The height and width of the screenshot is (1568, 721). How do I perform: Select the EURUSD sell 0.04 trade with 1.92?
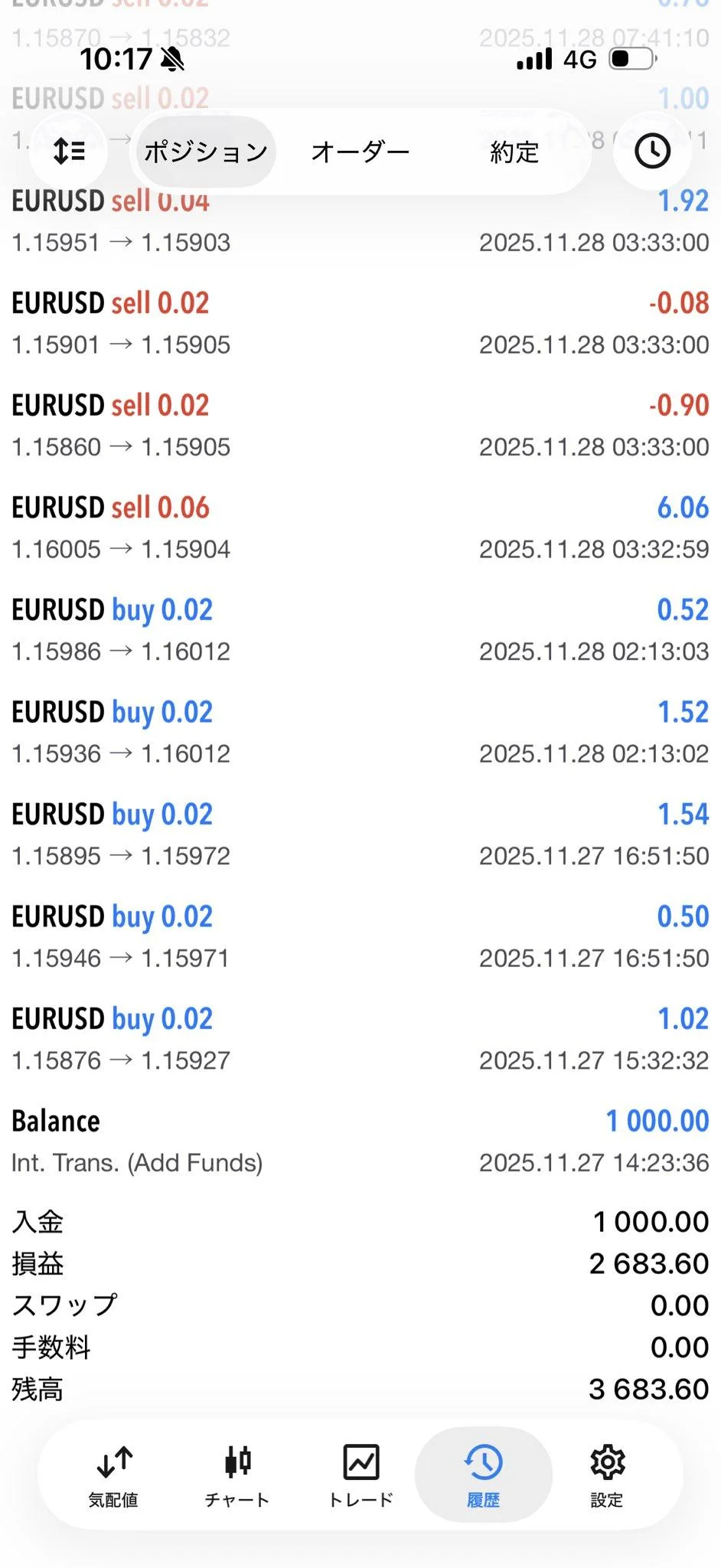tap(360, 221)
